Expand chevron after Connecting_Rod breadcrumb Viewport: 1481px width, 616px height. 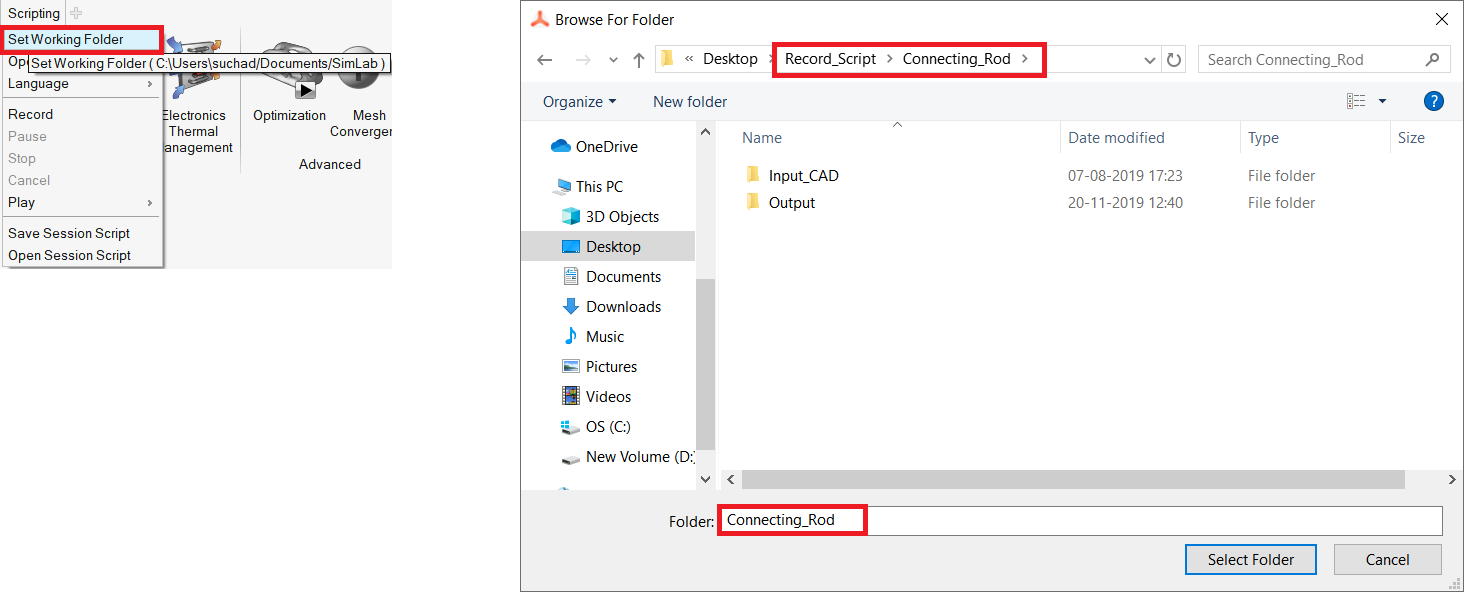[x=1024, y=60]
